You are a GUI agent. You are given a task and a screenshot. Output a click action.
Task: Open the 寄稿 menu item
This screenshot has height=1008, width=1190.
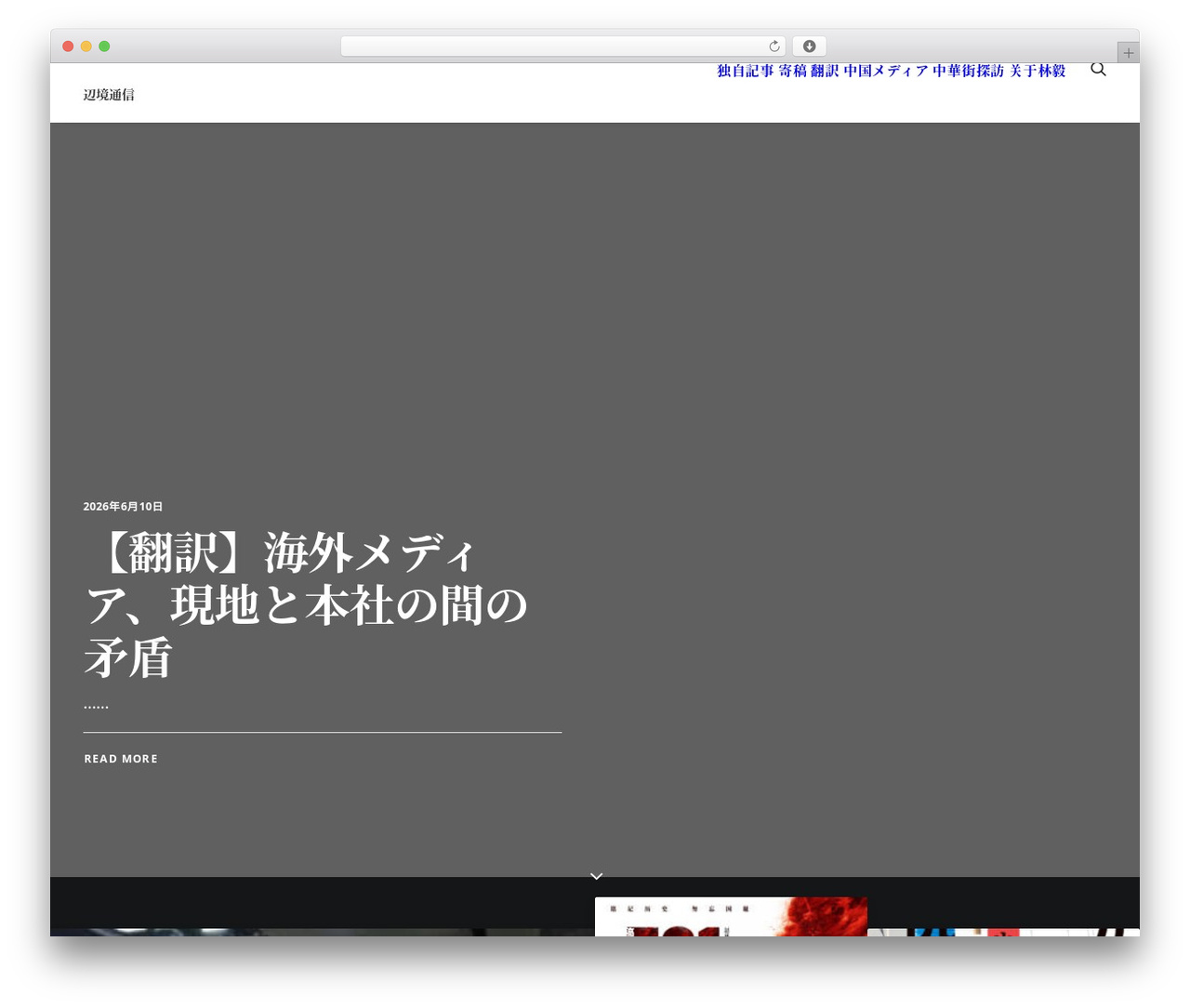793,71
